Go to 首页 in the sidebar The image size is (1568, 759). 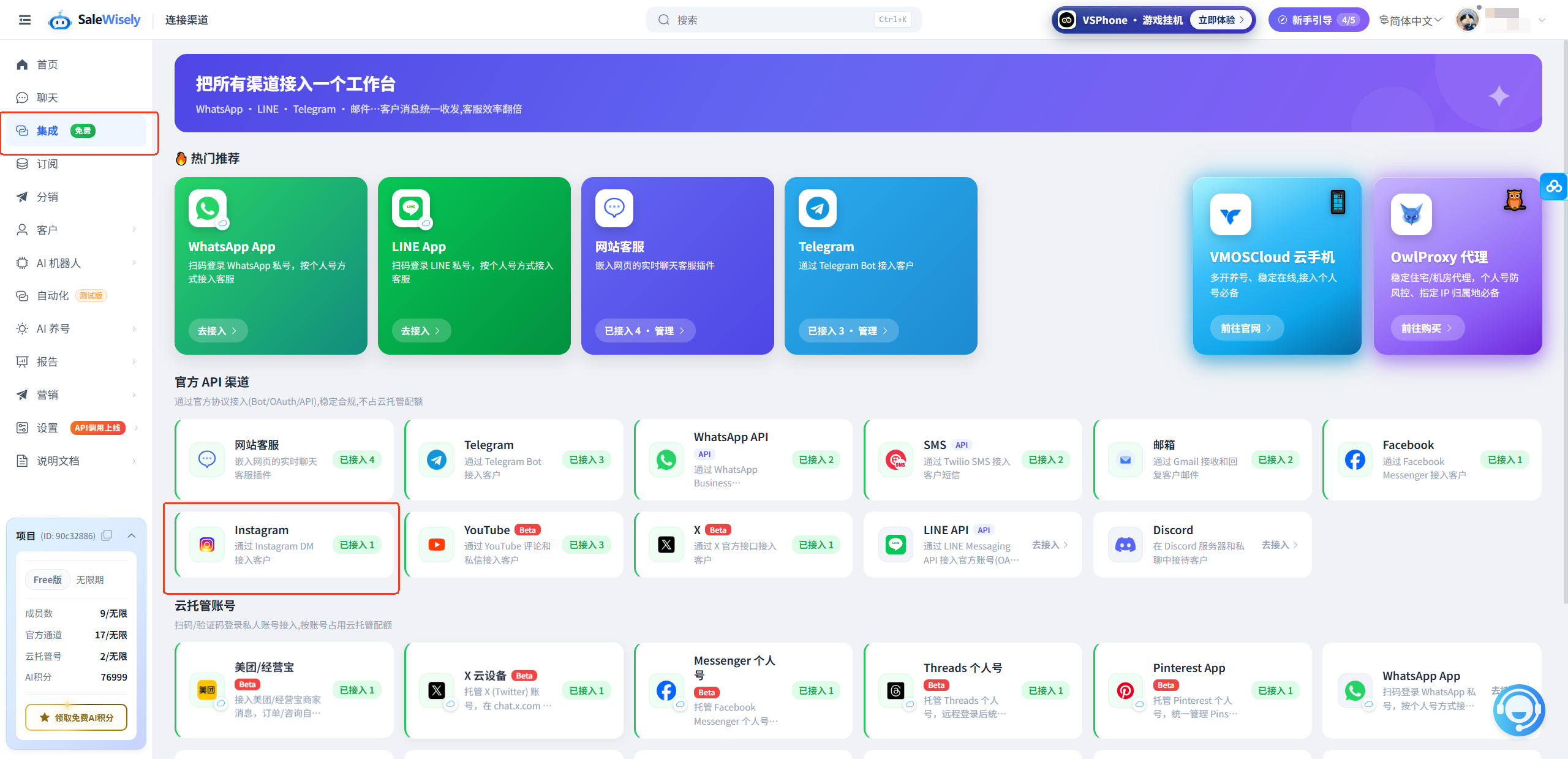[x=76, y=65]
